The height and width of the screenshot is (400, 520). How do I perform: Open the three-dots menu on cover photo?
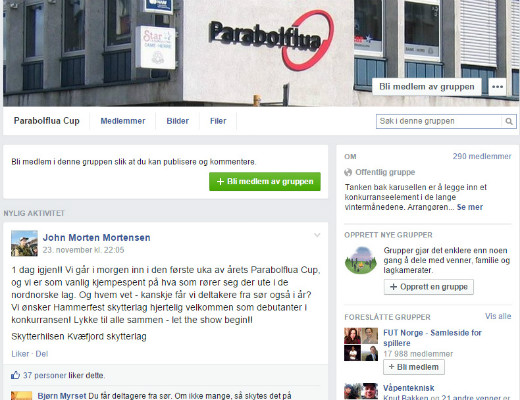click(497, 87)
